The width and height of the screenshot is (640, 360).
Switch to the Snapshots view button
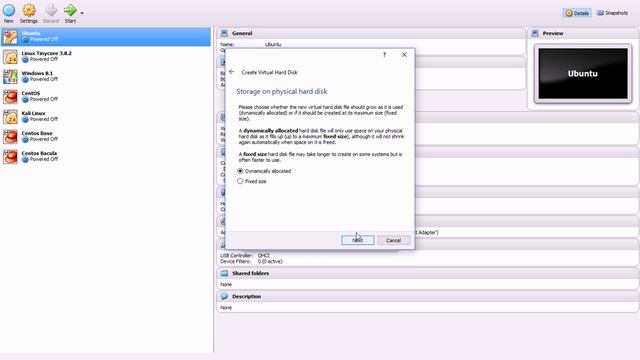click(612, 13)
